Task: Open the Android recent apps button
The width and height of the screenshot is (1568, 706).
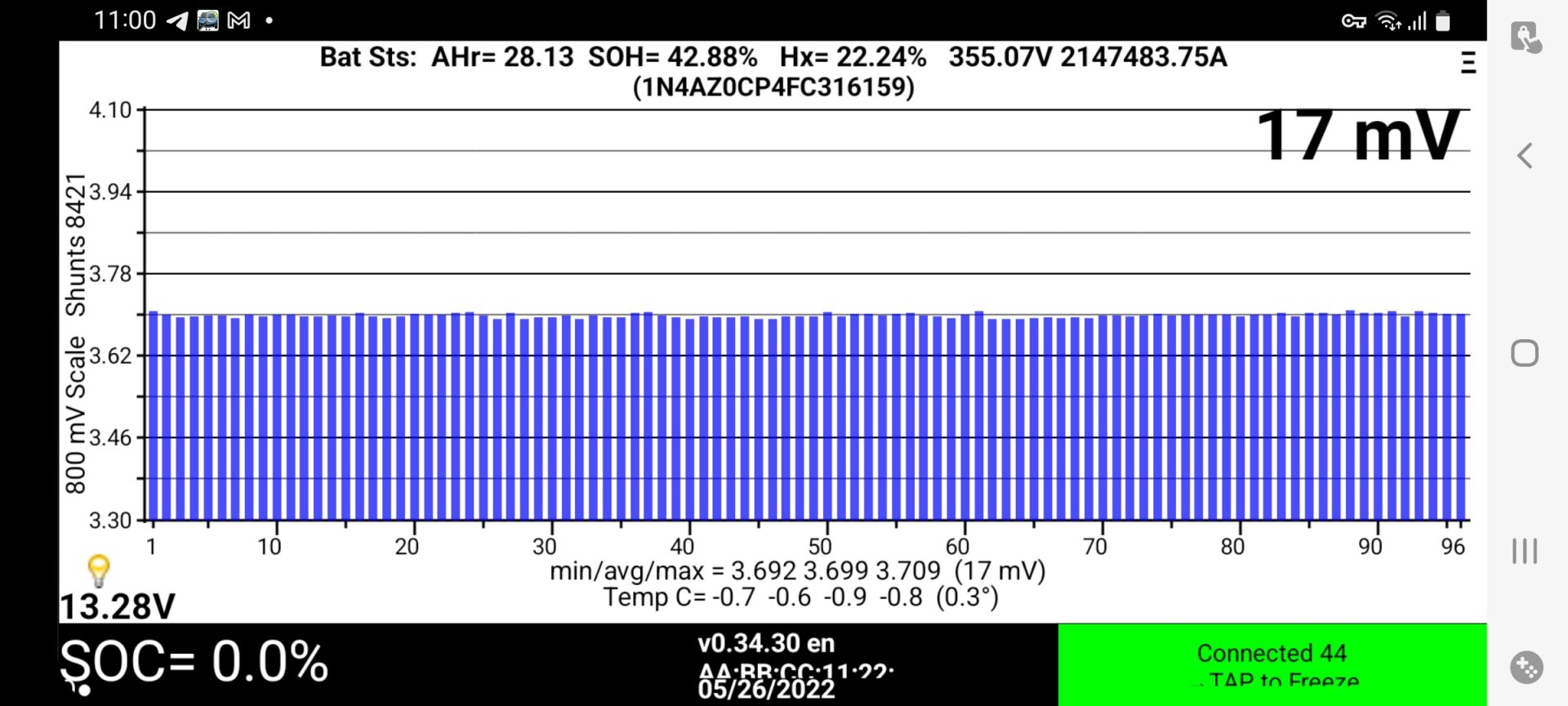Action: point(1524,551)
